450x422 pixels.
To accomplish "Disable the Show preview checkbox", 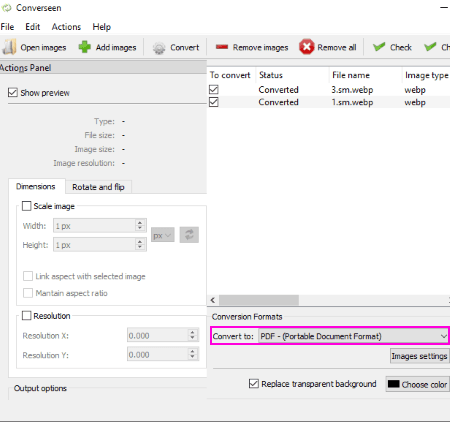I will click(x=13, y=92).
